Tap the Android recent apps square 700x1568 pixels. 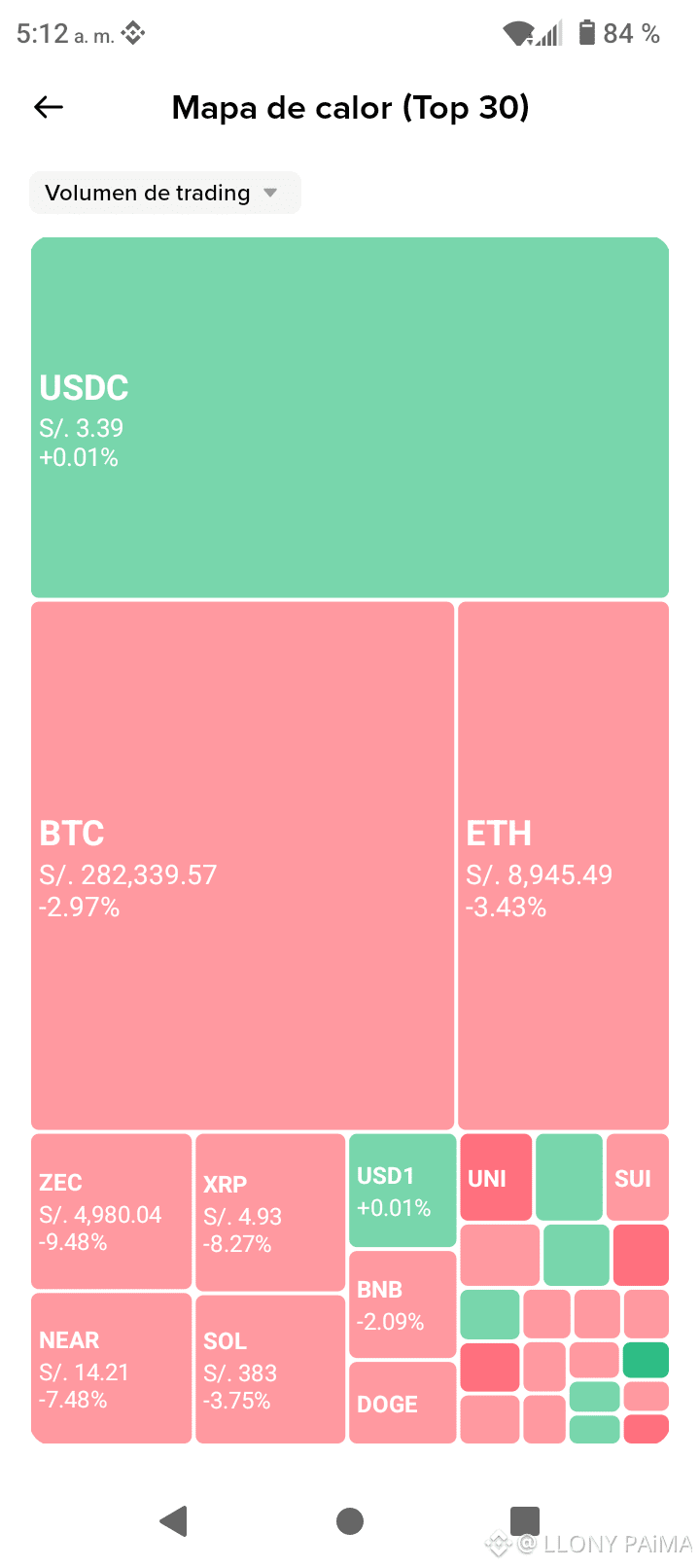pos(525,1520)
